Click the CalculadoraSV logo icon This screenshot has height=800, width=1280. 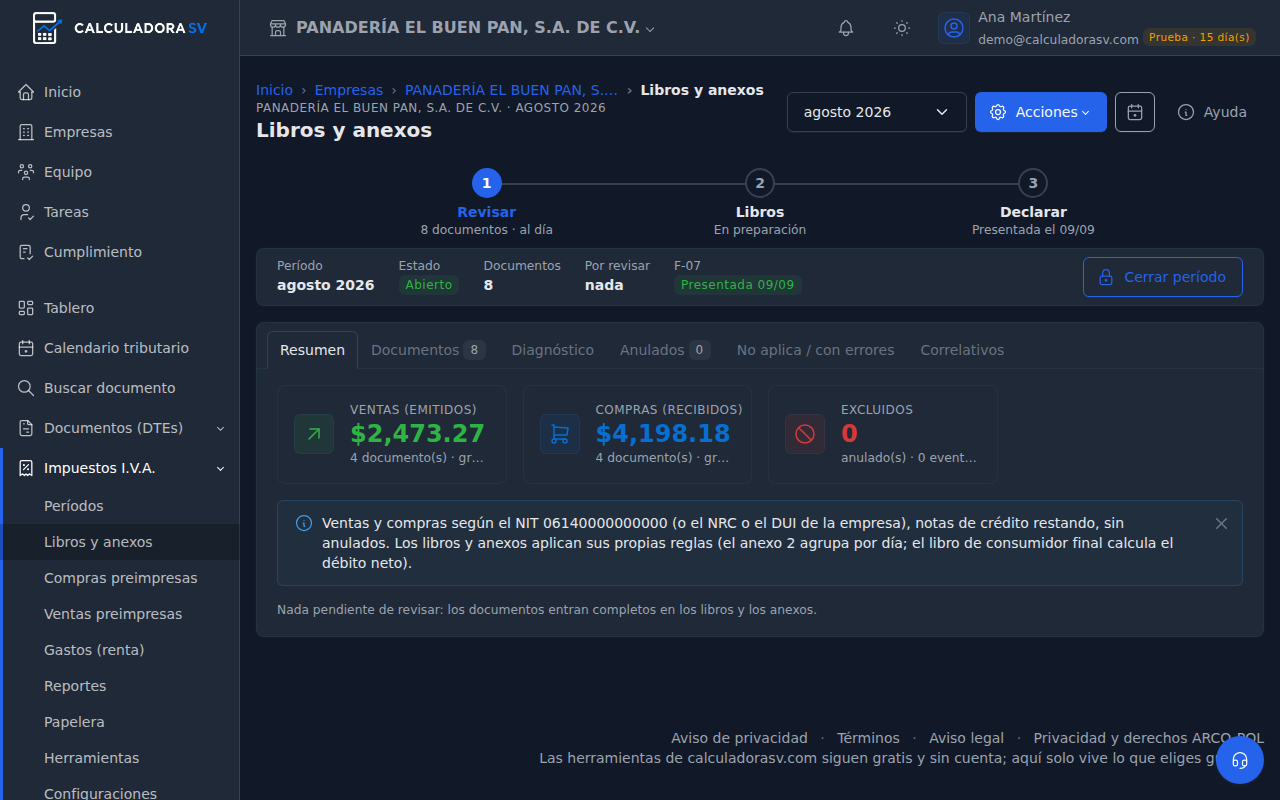click(45, 28)
